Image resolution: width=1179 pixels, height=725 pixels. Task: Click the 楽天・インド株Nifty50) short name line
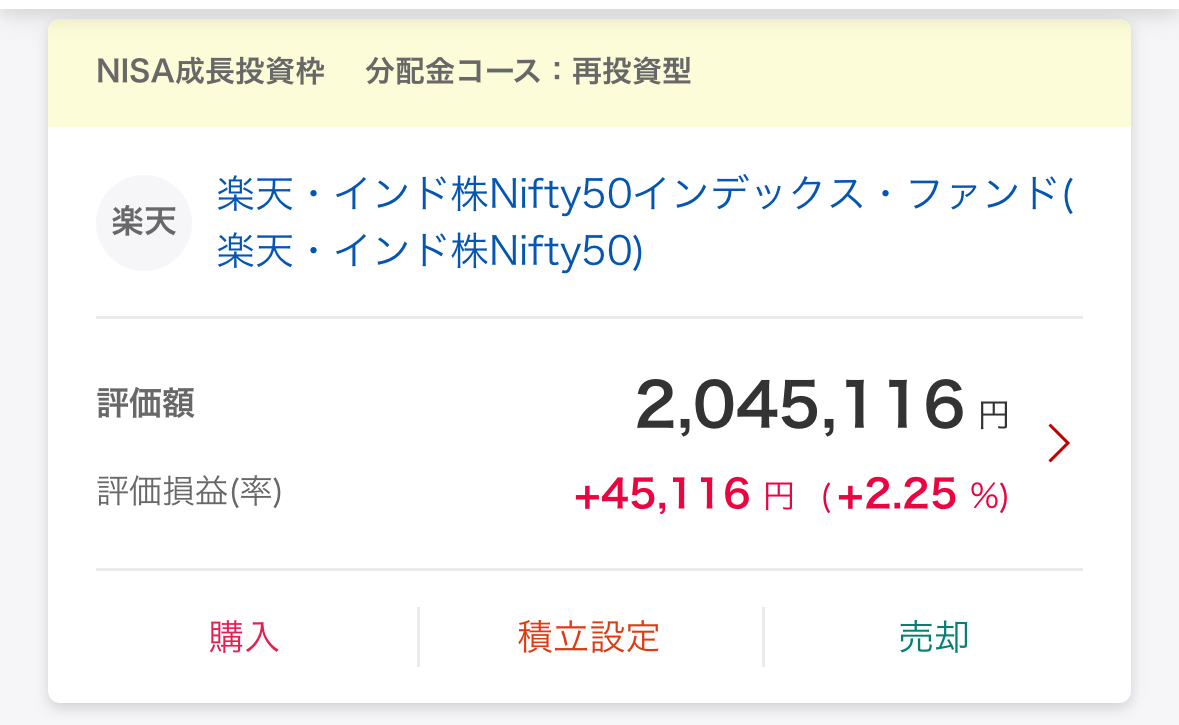430,252
